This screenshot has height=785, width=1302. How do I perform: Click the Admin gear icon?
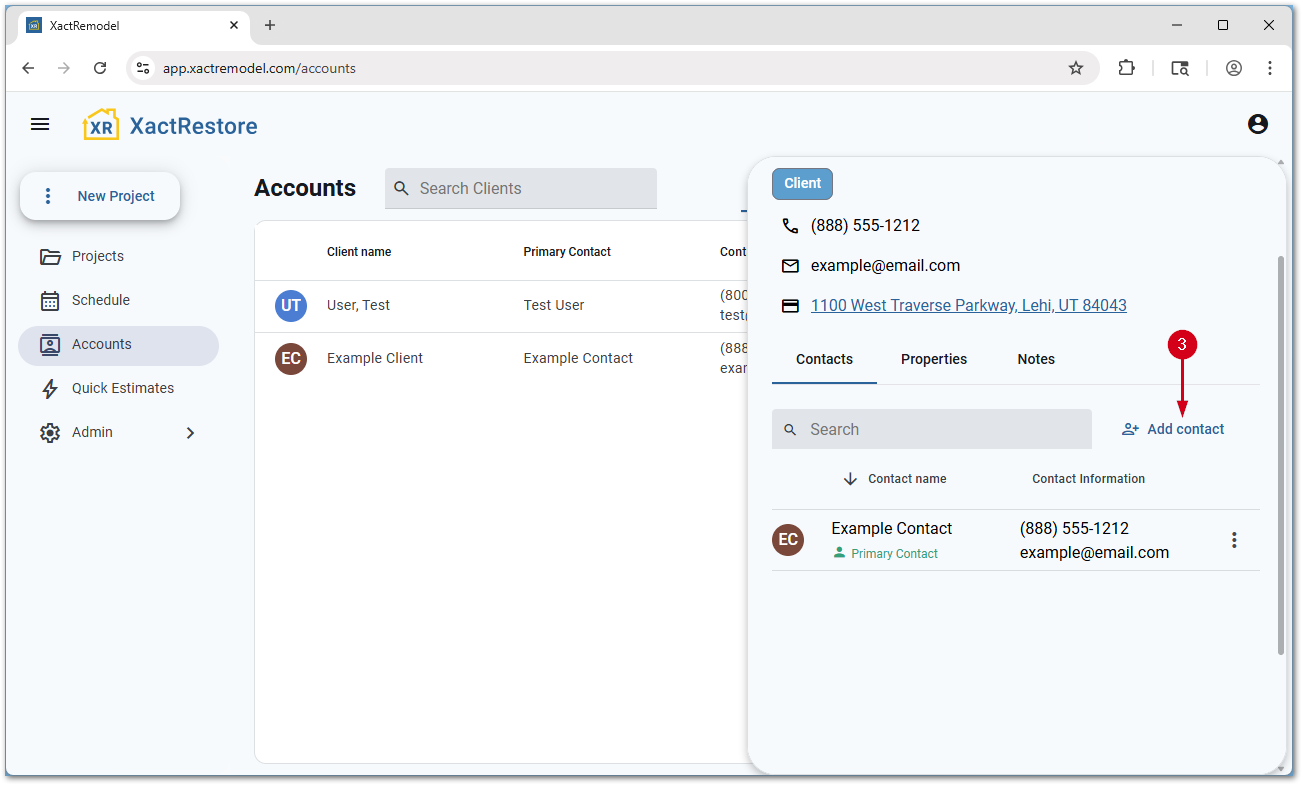(x=50, y=433)
